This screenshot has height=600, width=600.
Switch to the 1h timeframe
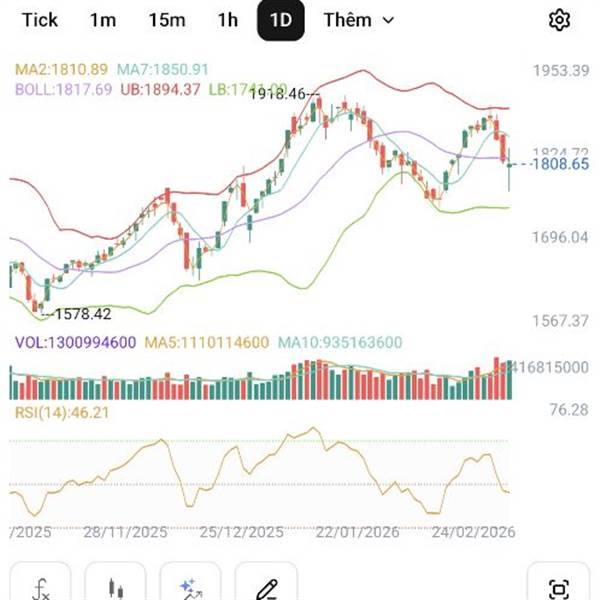pyautogui.click(x=227, y=20)
